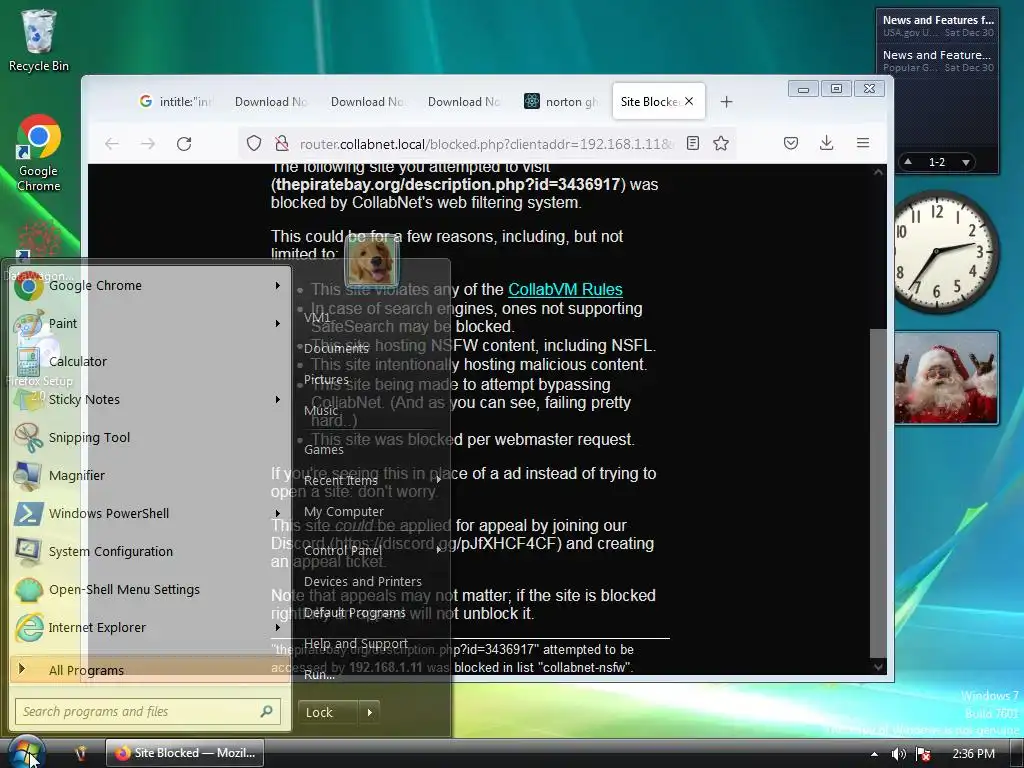Screen dimensions: 1024x768
Task: Save page to Pocket
Action: pos(791,143)
